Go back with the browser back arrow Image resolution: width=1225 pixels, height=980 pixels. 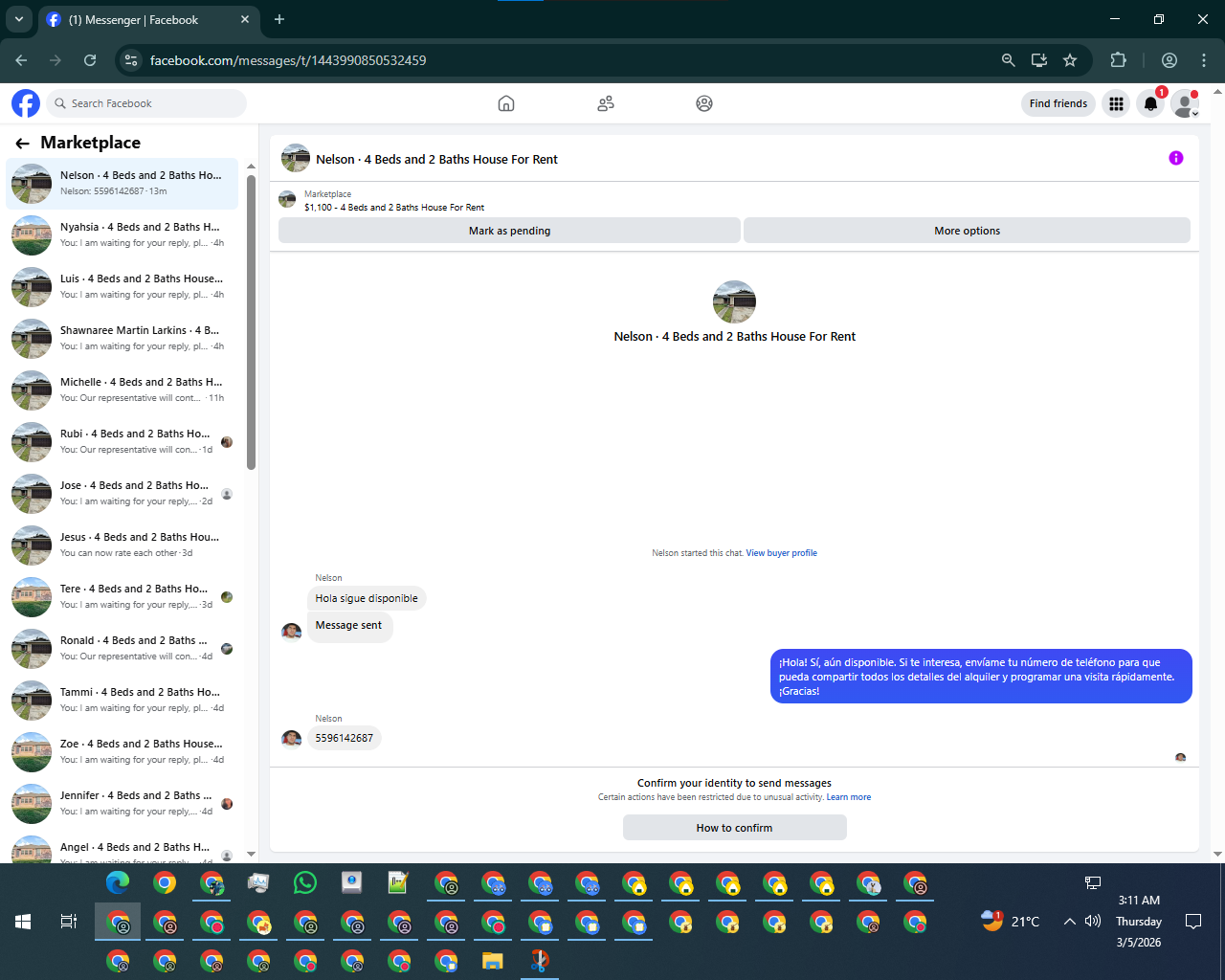(x=21, y=60)
